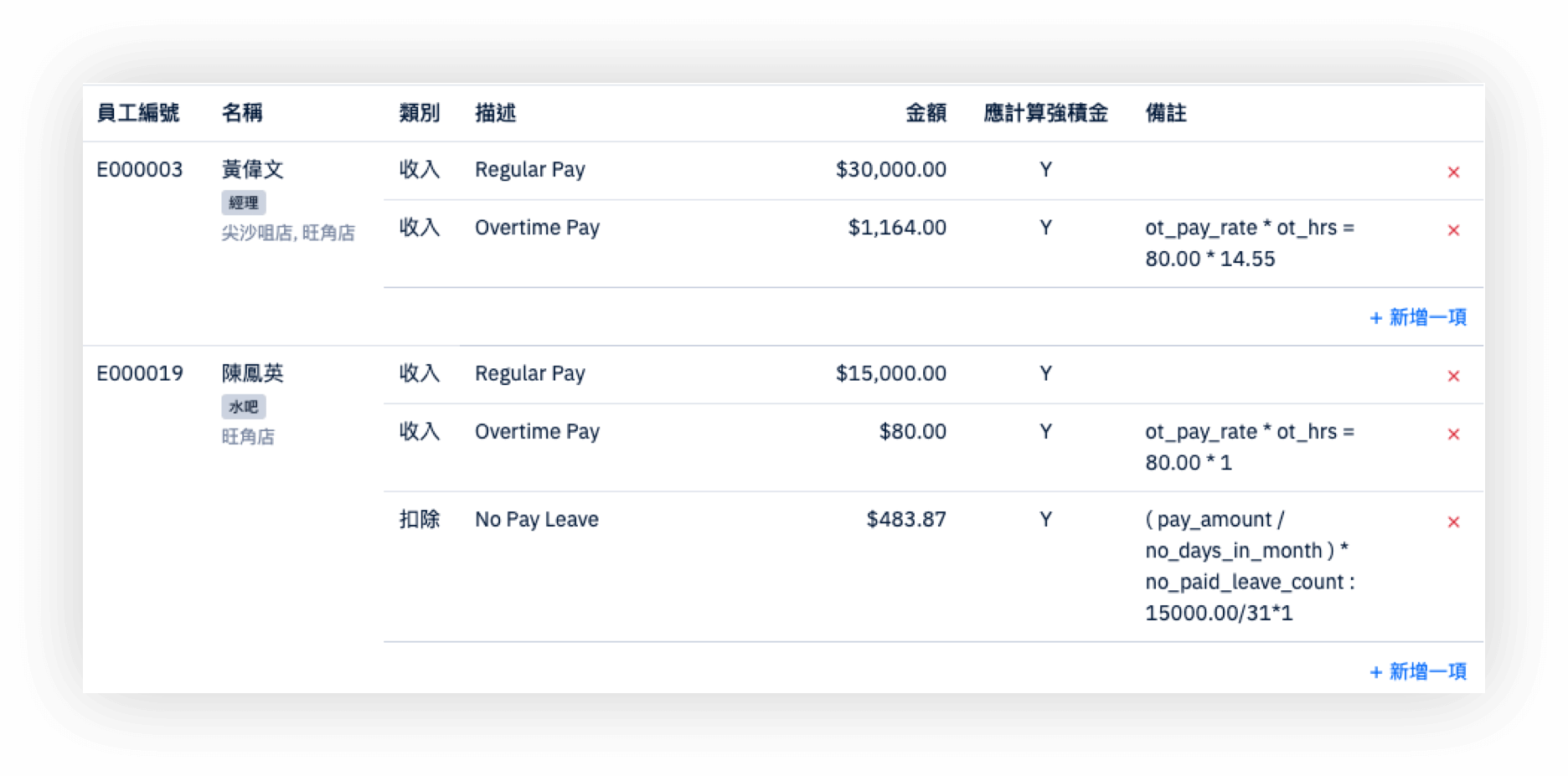Viewport: 1568px width, 776px height.
Task: Delete the No Pay Leave deduction
Action: point(1453,522)
